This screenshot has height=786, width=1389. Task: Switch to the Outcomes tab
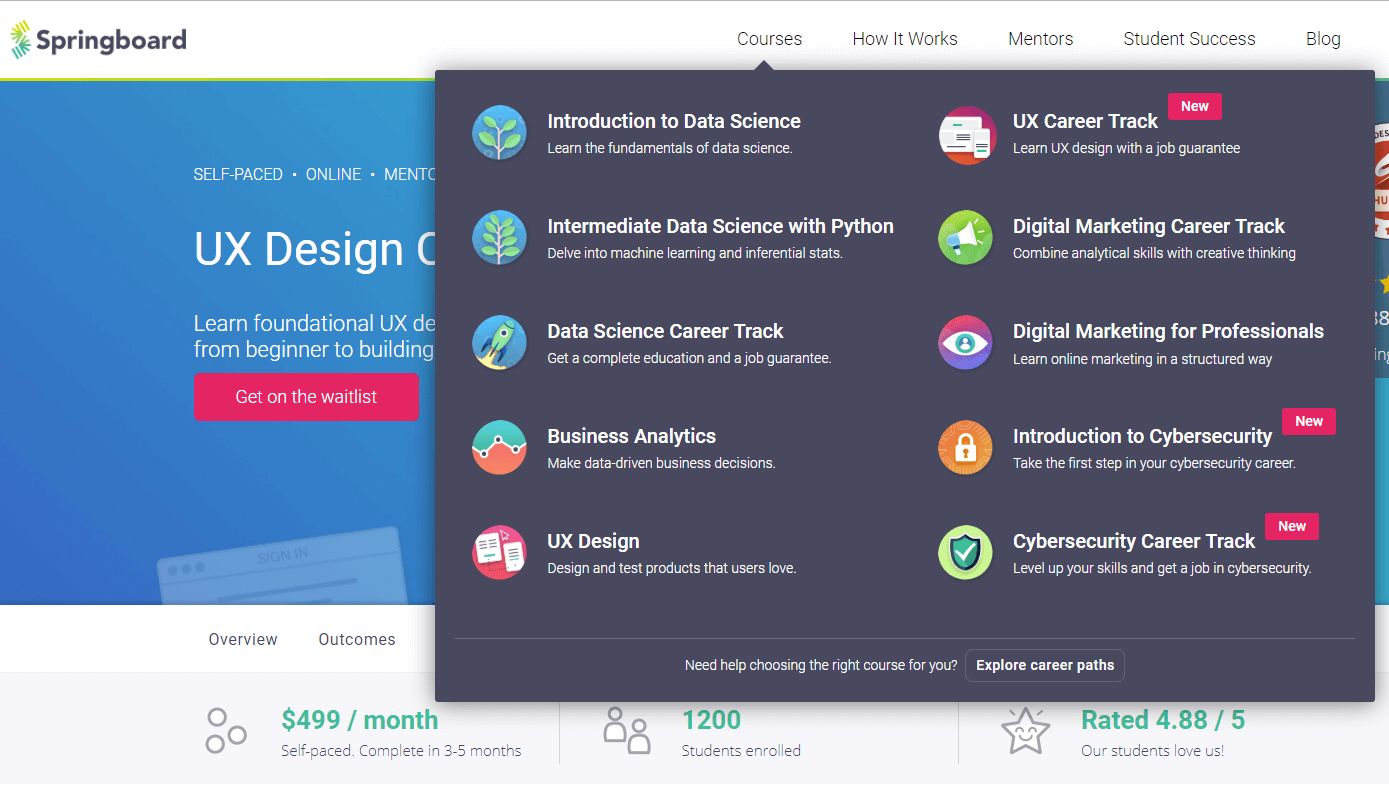coord(357,640)
